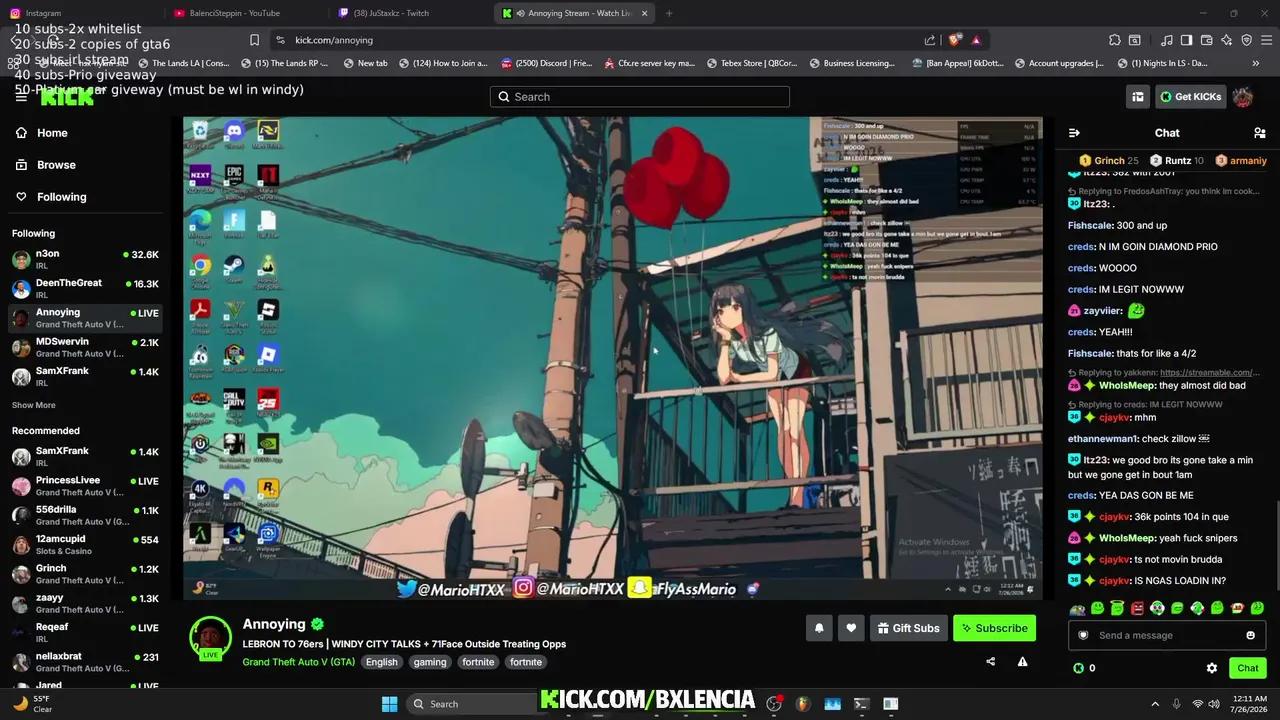
Task: Click the Grand Theft Auto V category link
Action: (x=298, y=662)
